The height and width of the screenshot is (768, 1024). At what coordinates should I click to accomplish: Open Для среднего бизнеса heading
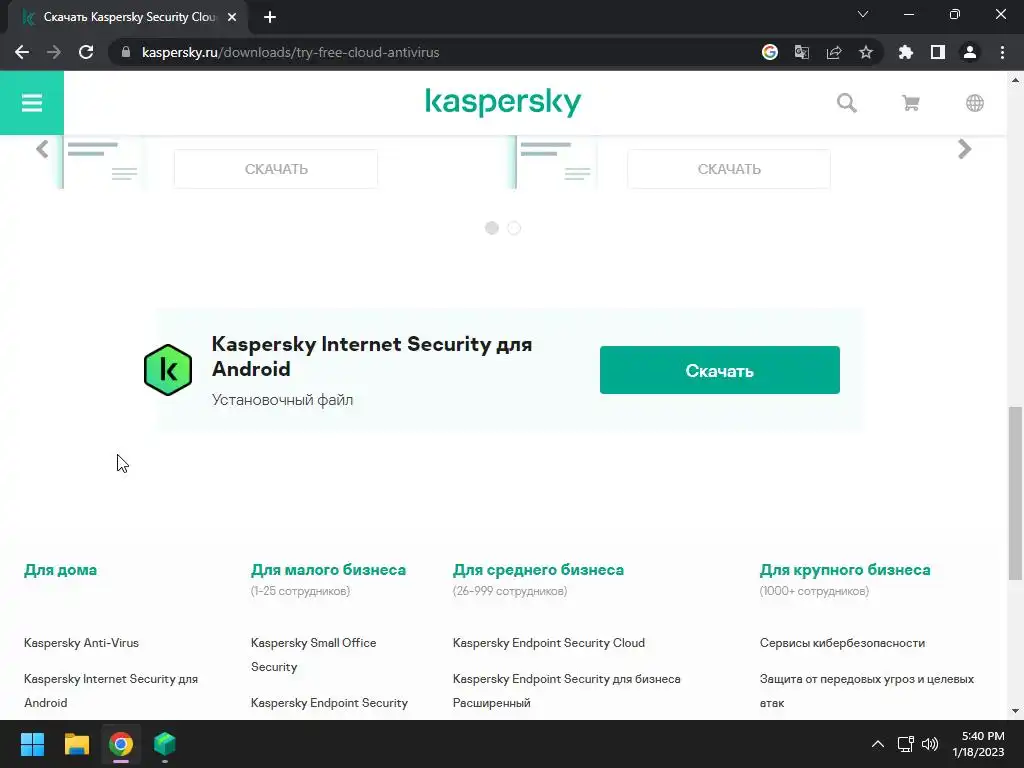538,569
